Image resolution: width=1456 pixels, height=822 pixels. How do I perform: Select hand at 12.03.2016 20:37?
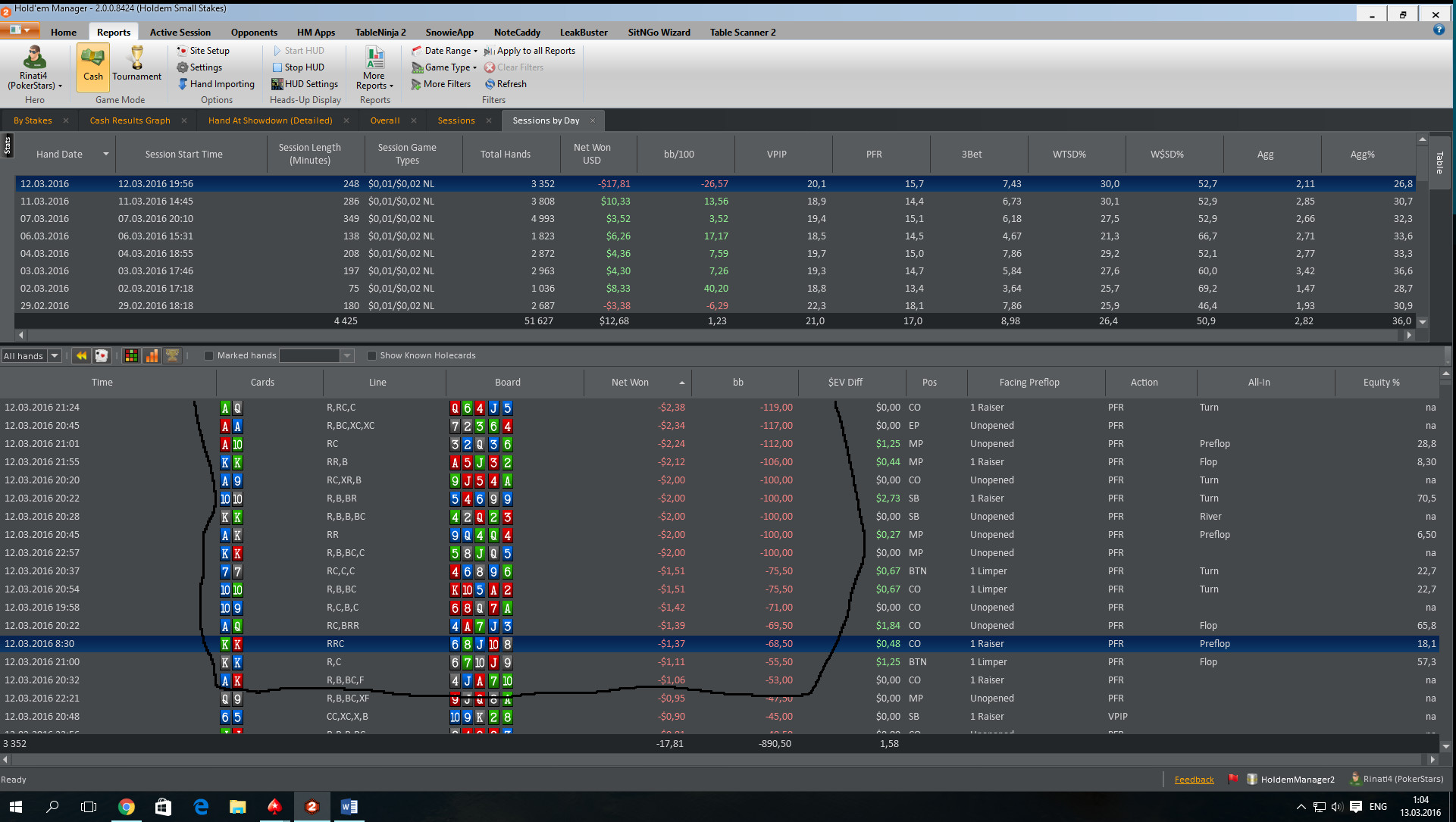click(x=719, y=571)
